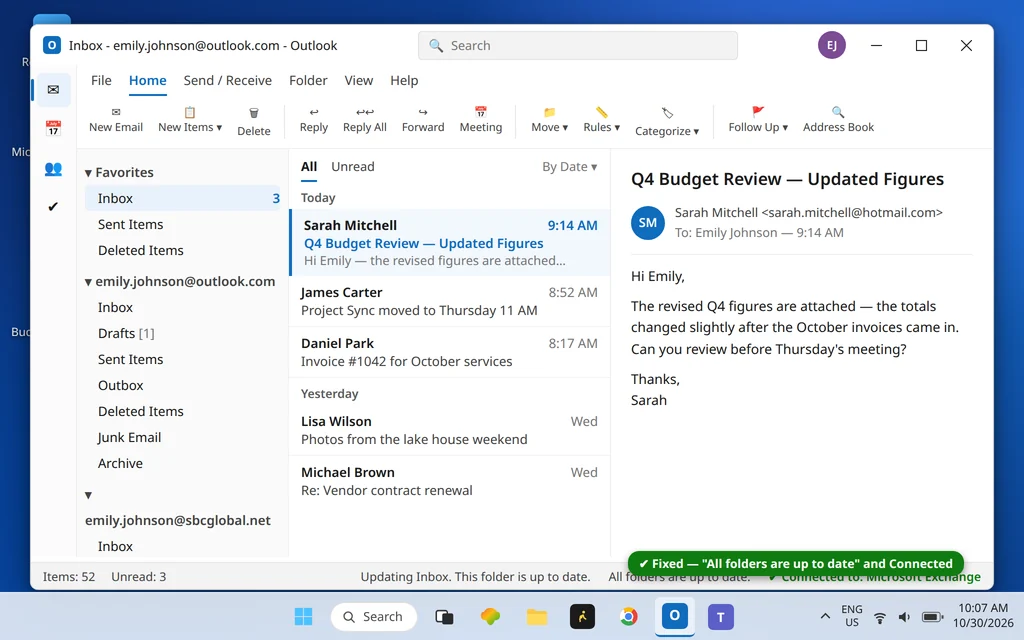This screenshot has width=1024, height=640.
Task: Open the People contacts view
Action: pyautogui.click(x=54, y=168)
